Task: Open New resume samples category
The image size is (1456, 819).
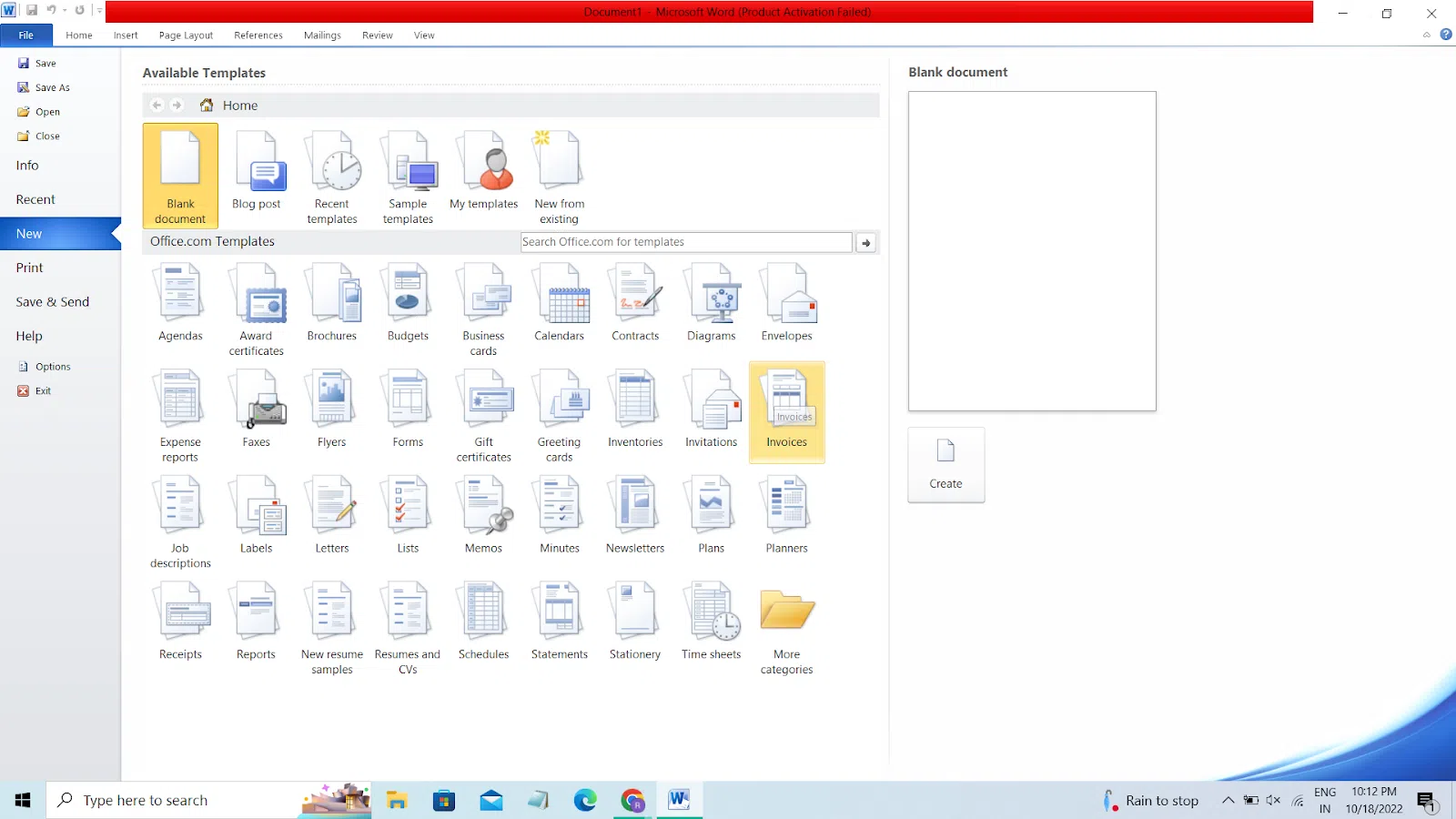Action: (332, 628)
